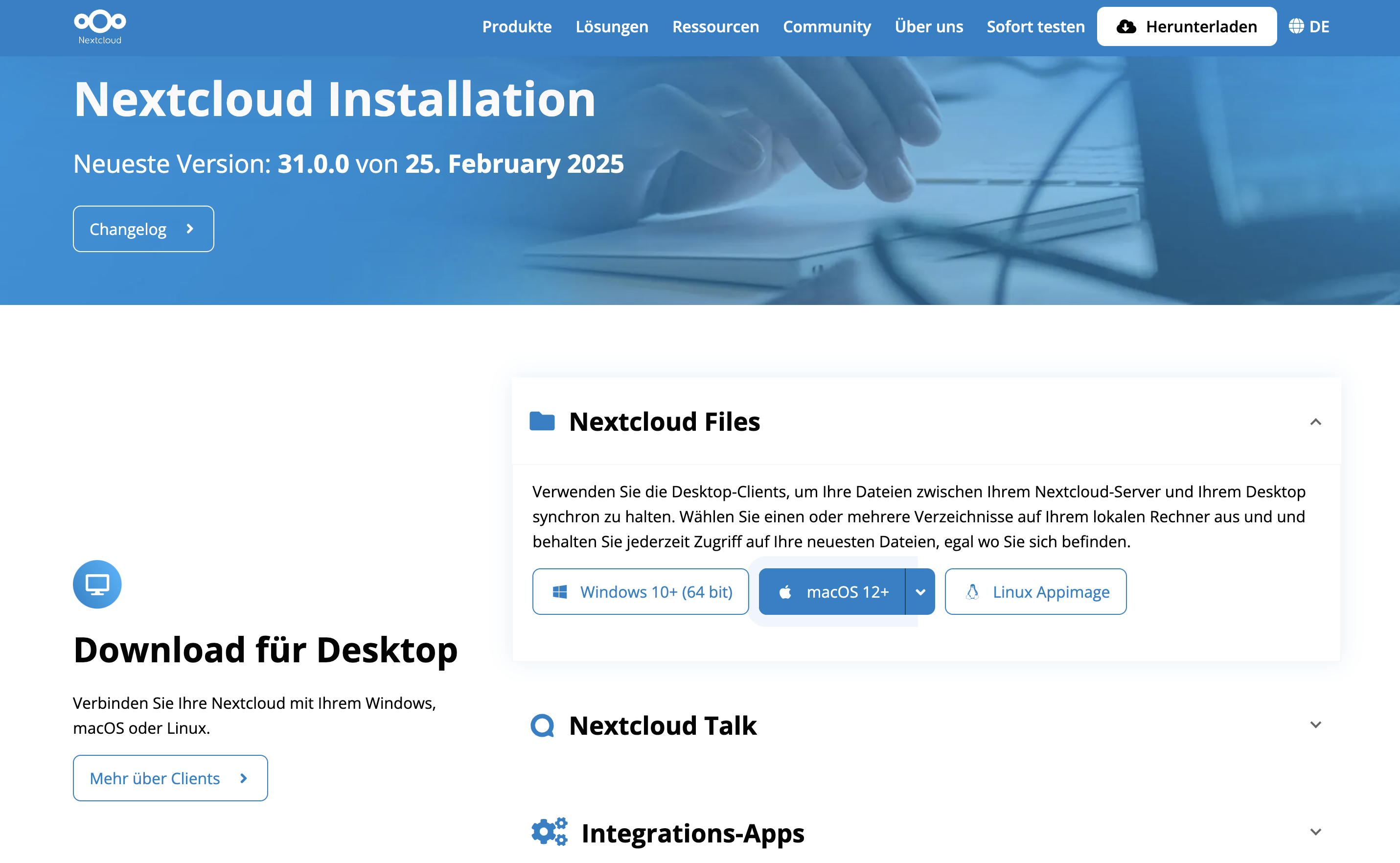
Task: Expand the Nextcloud Talk section
Action: click(x=1315, y=725)
